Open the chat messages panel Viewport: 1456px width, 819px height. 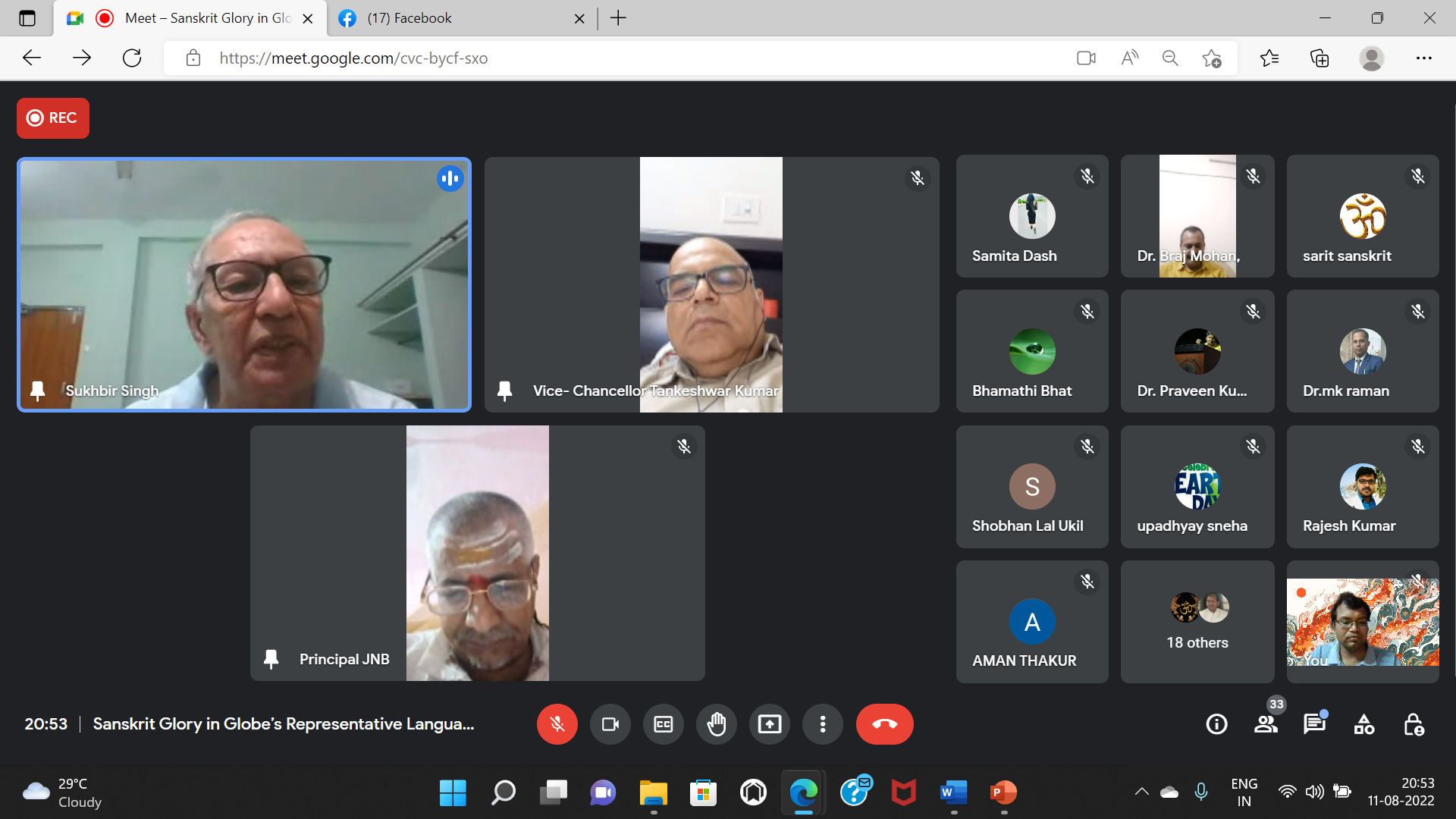(x=1314, y=724)
